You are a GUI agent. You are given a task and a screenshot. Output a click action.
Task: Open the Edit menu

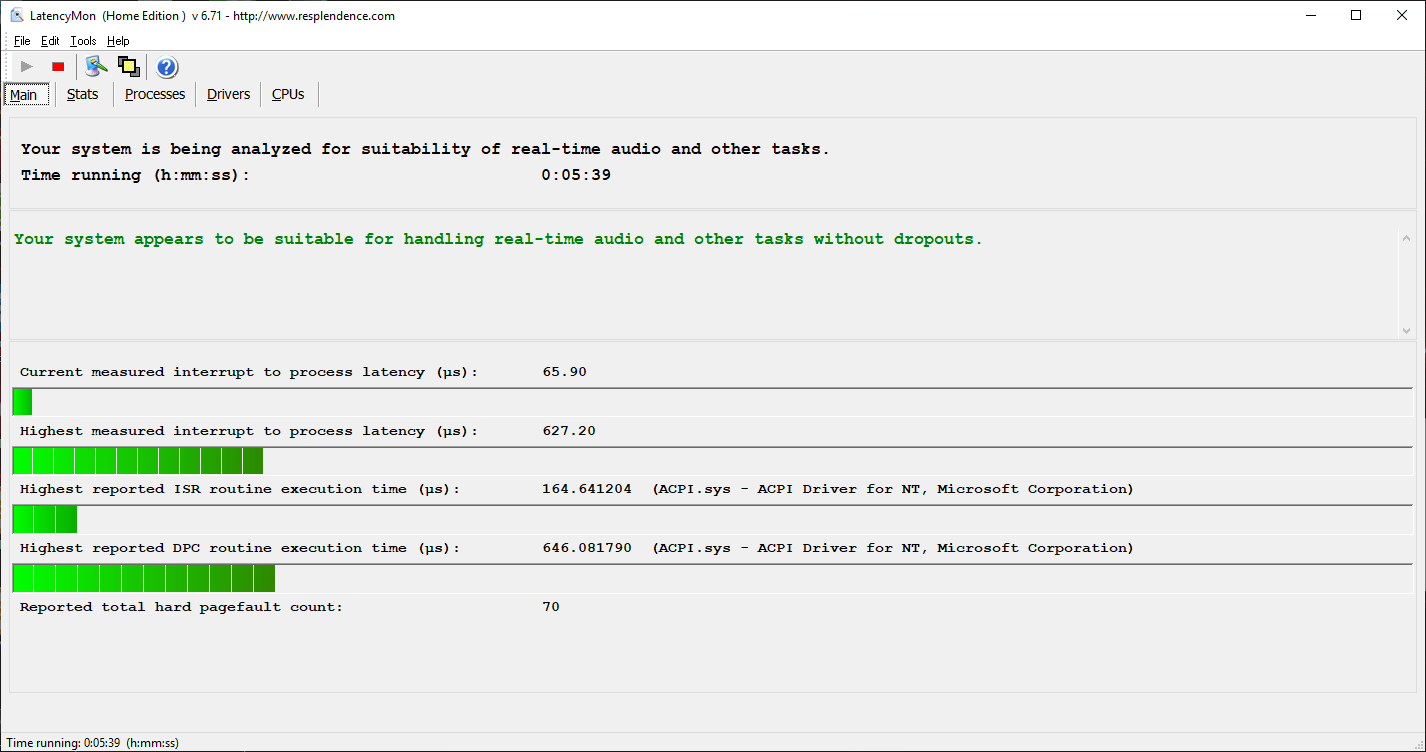[x=50, y=41]
